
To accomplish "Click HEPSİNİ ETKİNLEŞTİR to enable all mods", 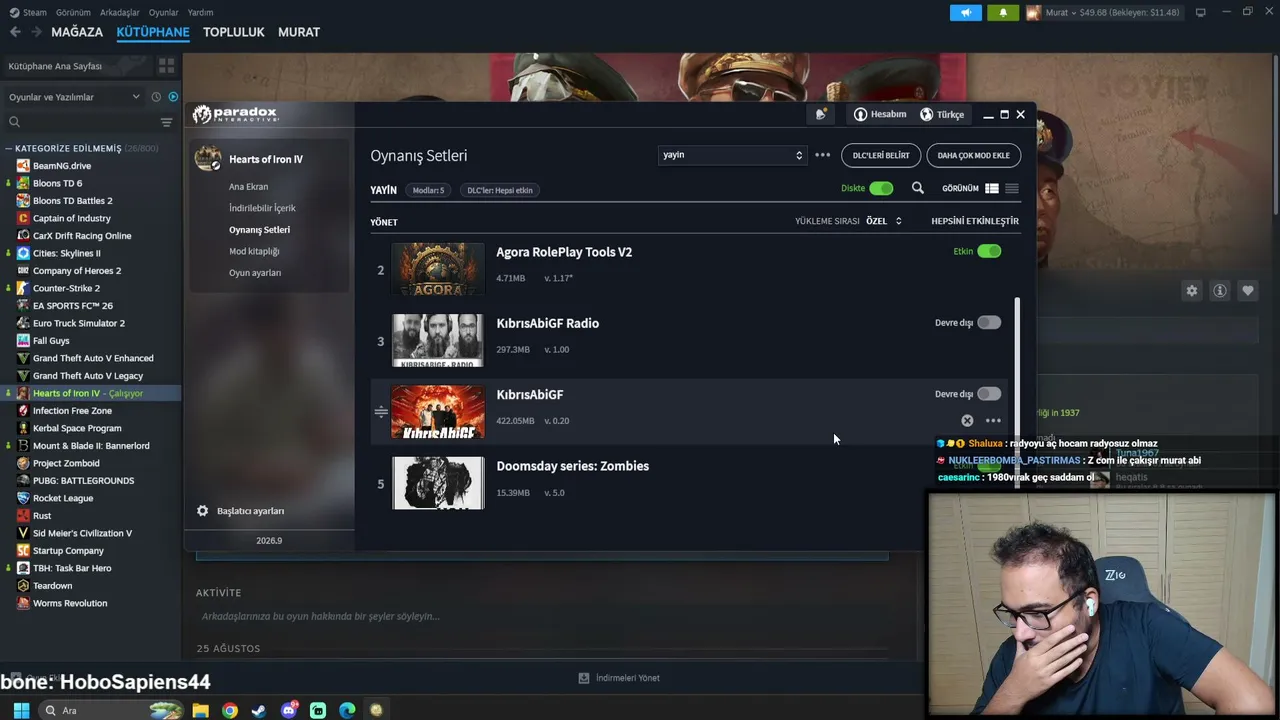I will point(975,221).
